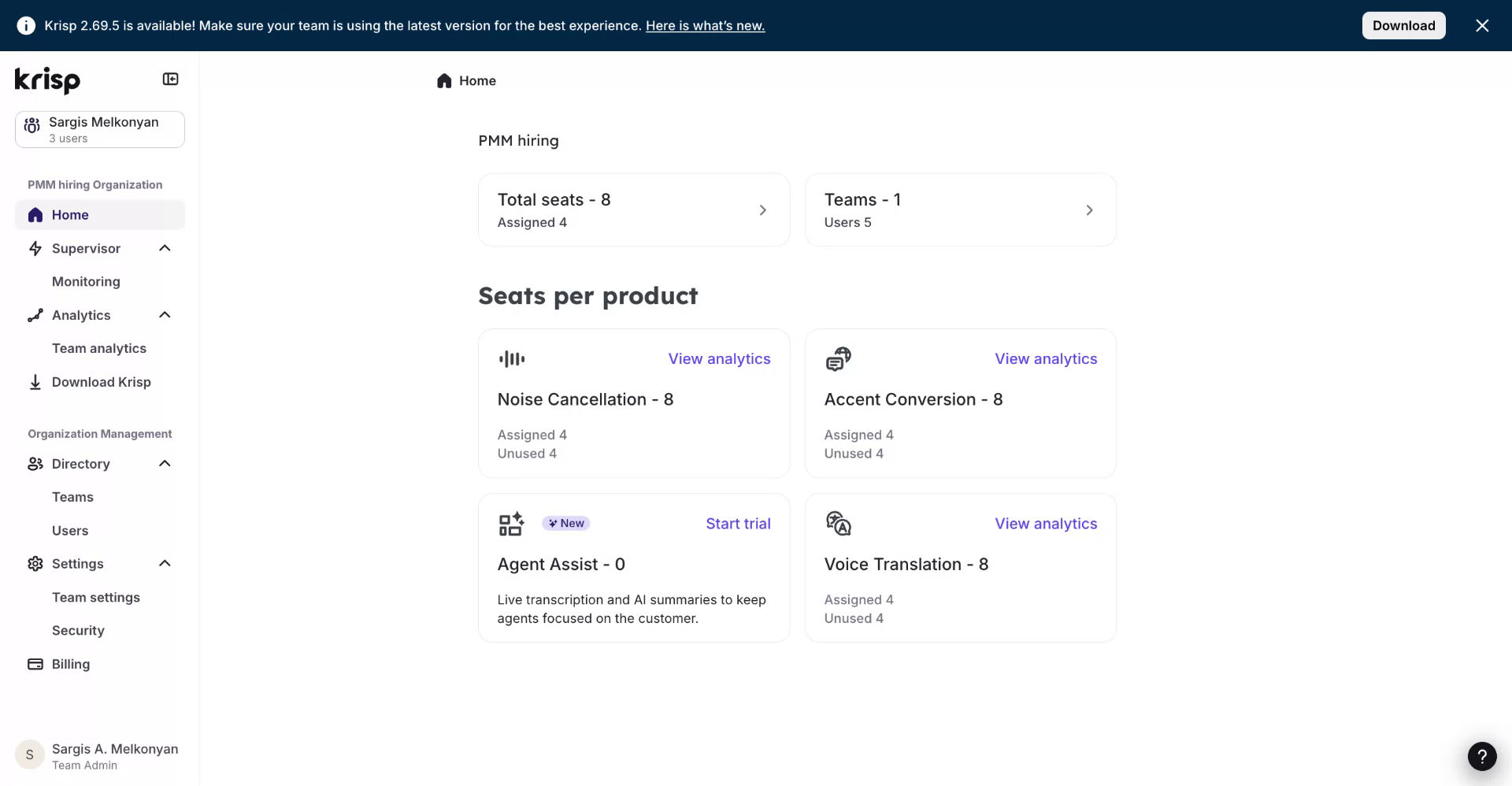The height and width of the screenshot is (786, 1512).
Task: Open the Monitoring page
Action: point(86,281)
